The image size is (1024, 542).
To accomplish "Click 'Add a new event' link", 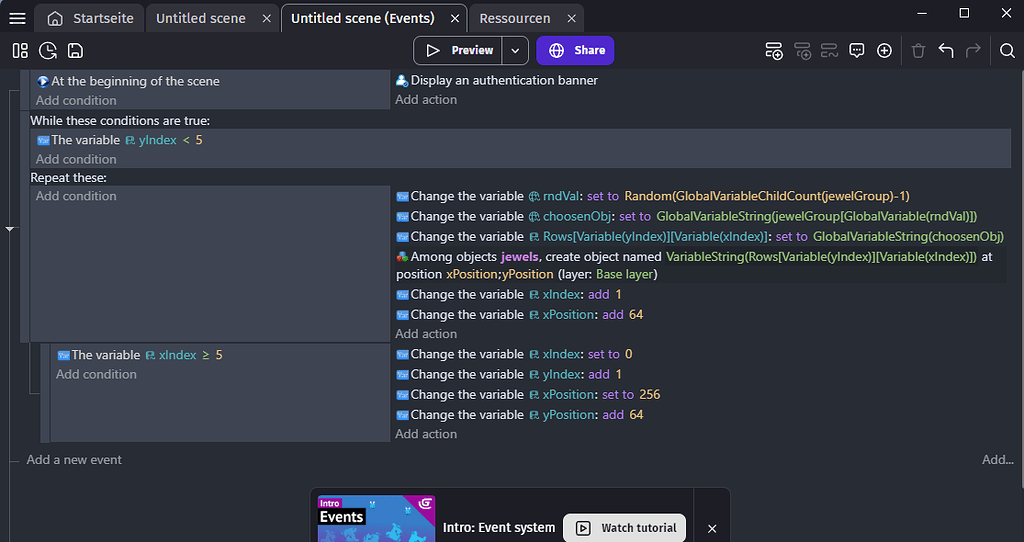I will tap(74, 460).
